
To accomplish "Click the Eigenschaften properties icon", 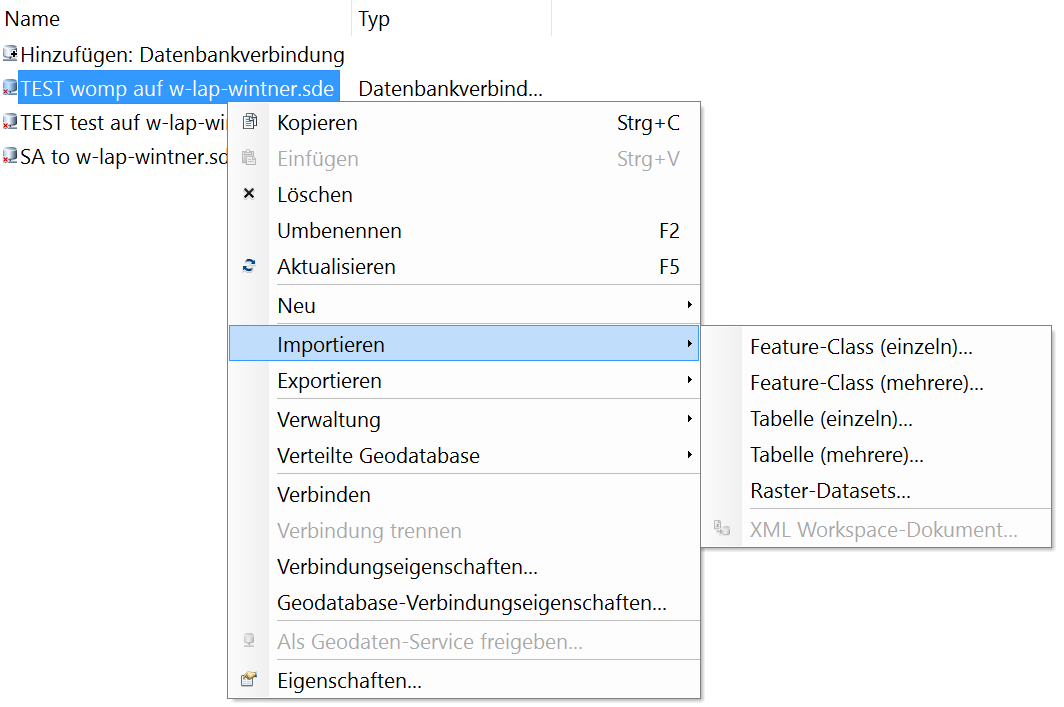I will click(x=249, y=678).
